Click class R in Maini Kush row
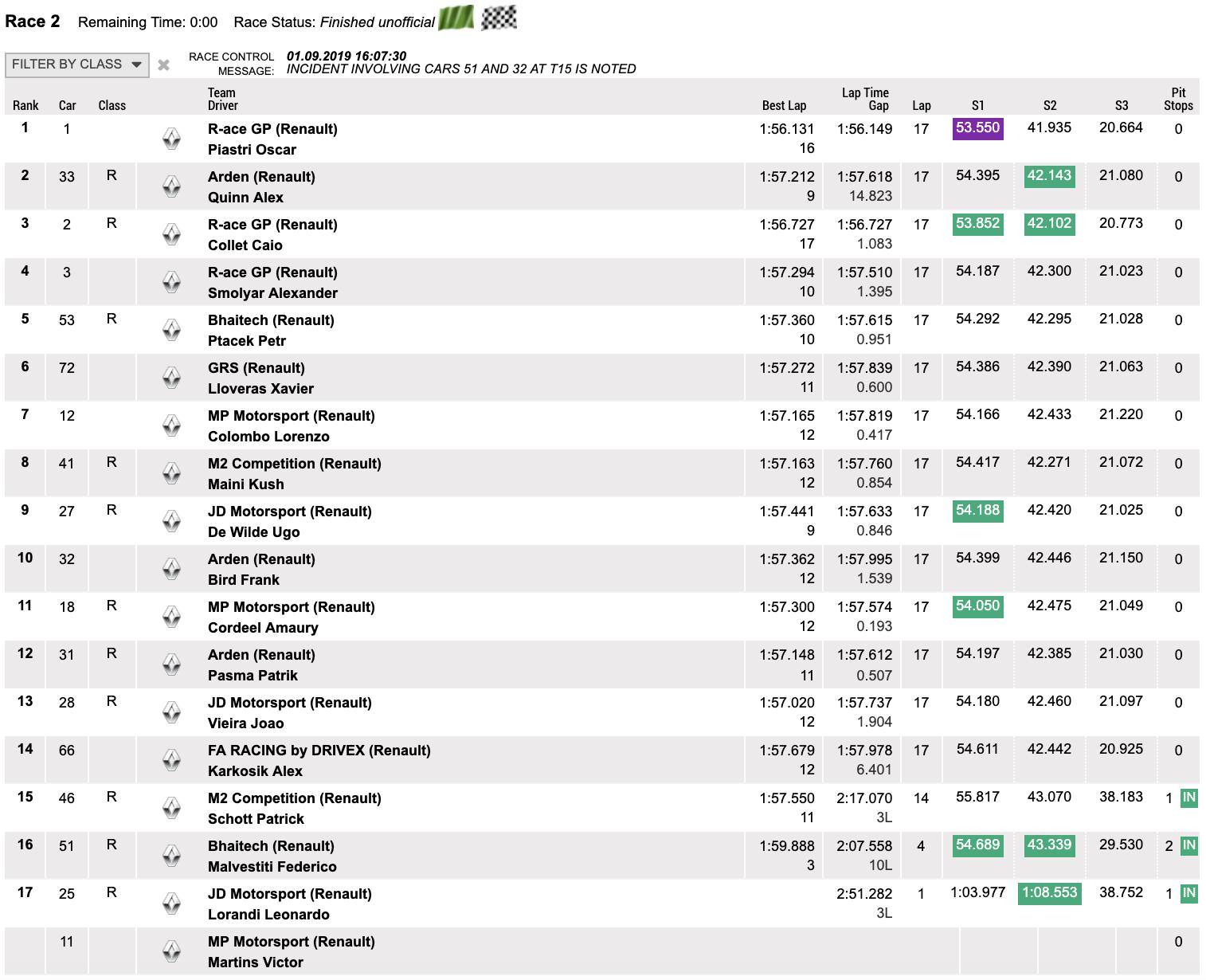Viewport: 1206px width, 980px height. 112,462
